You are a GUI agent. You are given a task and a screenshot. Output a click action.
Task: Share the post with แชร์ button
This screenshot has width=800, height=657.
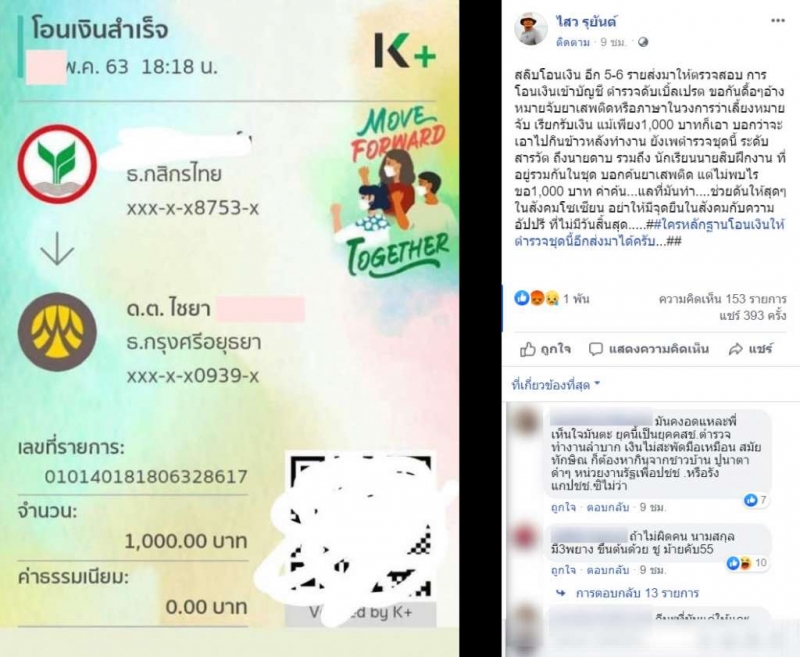click(751, 349)
